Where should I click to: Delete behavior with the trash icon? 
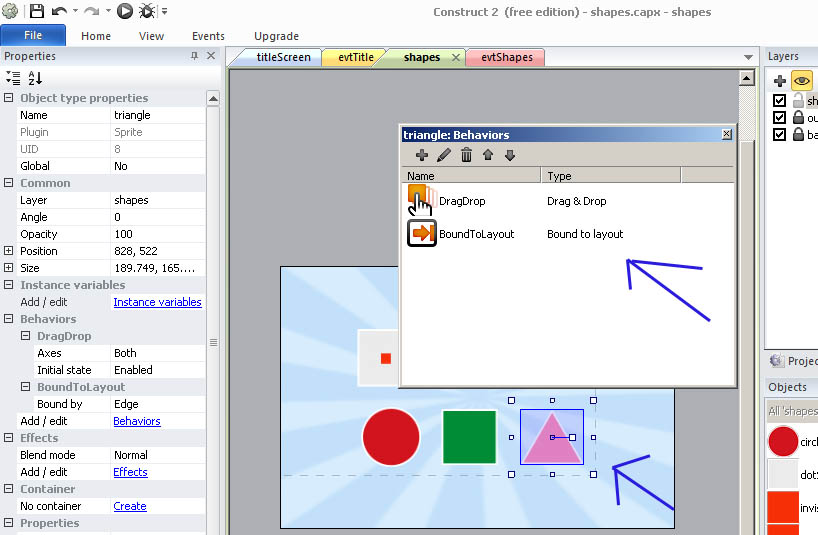(x=466, y=155)
